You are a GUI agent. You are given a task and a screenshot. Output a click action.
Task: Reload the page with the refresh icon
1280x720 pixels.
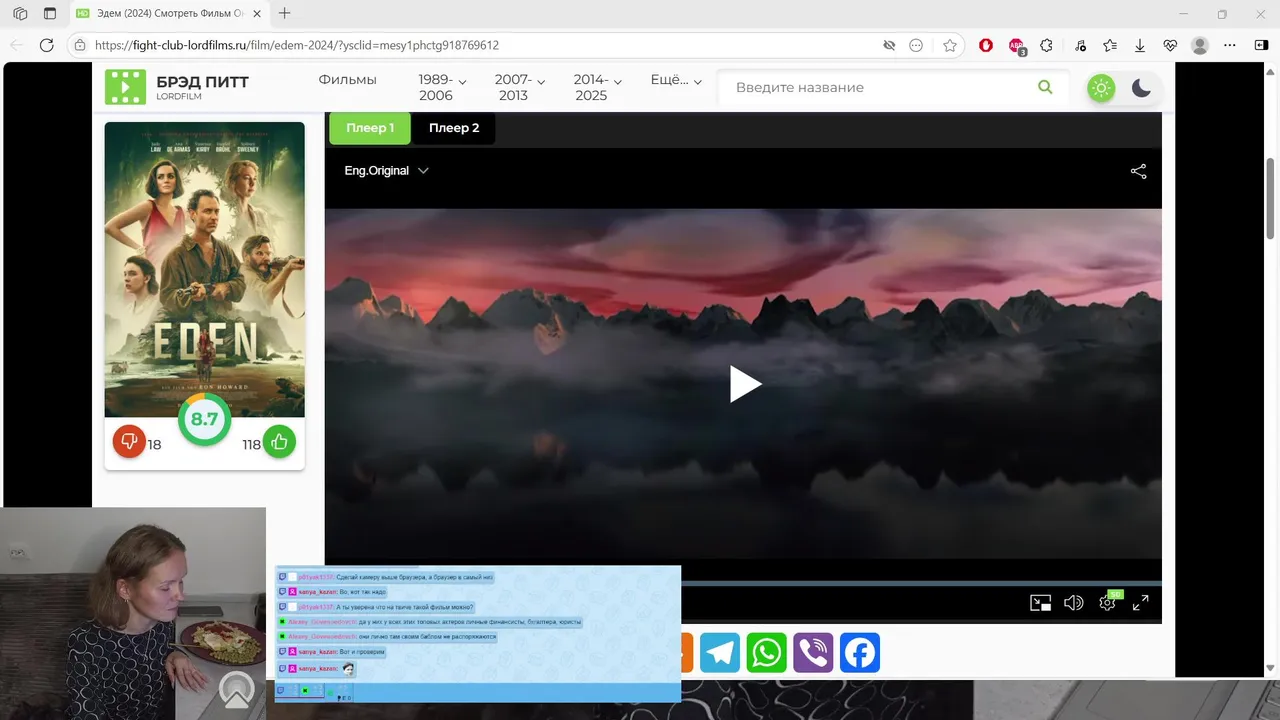(x=46, y=45)
